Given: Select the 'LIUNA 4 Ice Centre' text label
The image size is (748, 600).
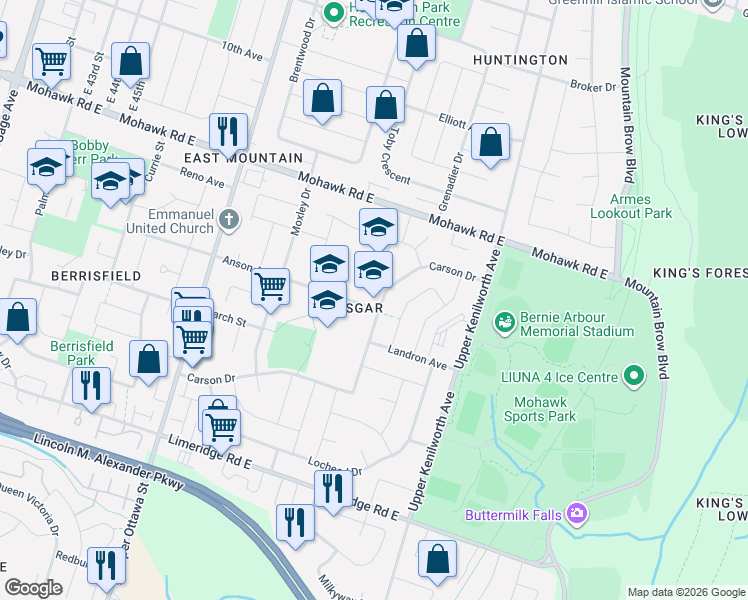Looking at the screenshot, I should (559, 377).
